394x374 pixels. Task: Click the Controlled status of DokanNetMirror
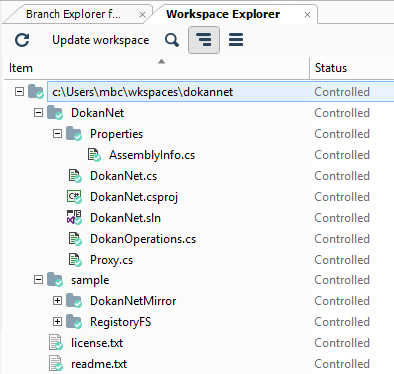[x=342, y=301]
